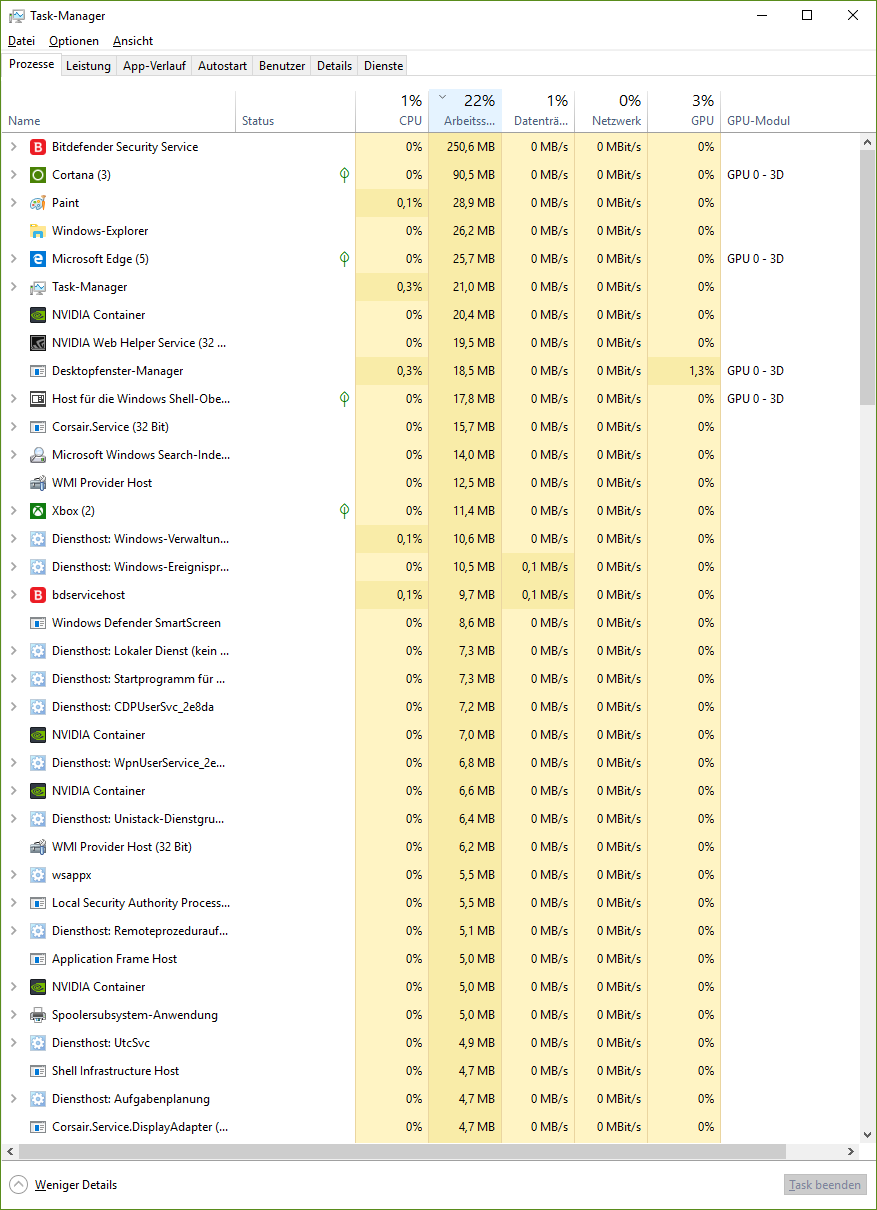The image size is (877, 1210).
Task: Click the Application Frame Host icon
Action: (38, 959)
